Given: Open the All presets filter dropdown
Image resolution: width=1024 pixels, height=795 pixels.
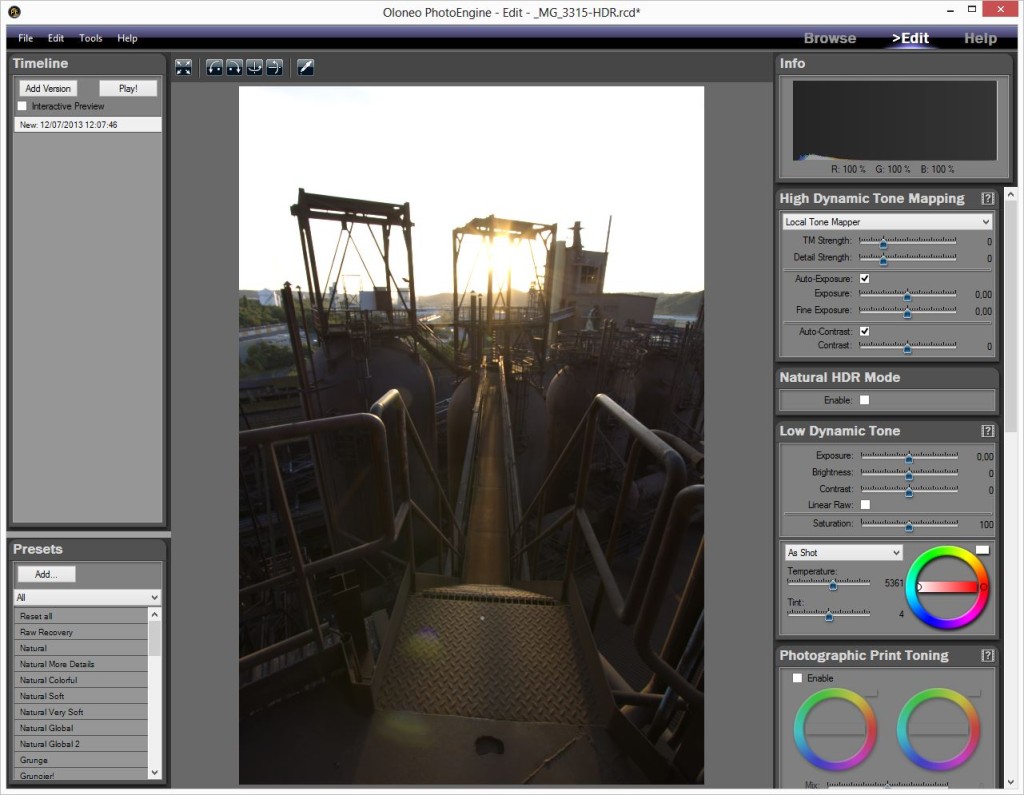Looking at the screenshot, I should click(x=86, y=597).
